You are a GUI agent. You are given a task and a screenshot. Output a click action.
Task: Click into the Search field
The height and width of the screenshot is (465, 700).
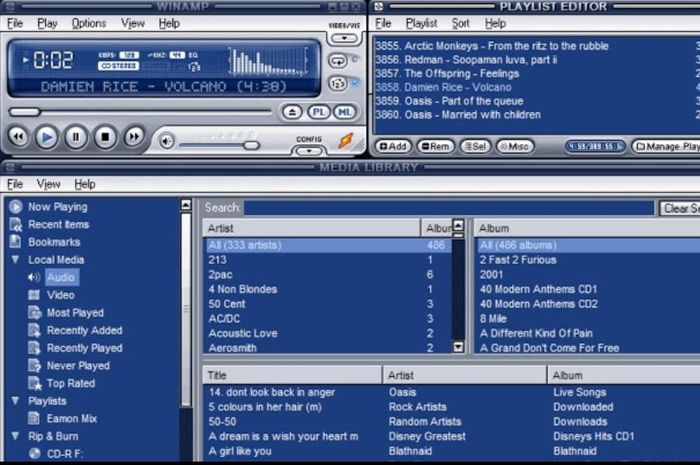[449, 208]
